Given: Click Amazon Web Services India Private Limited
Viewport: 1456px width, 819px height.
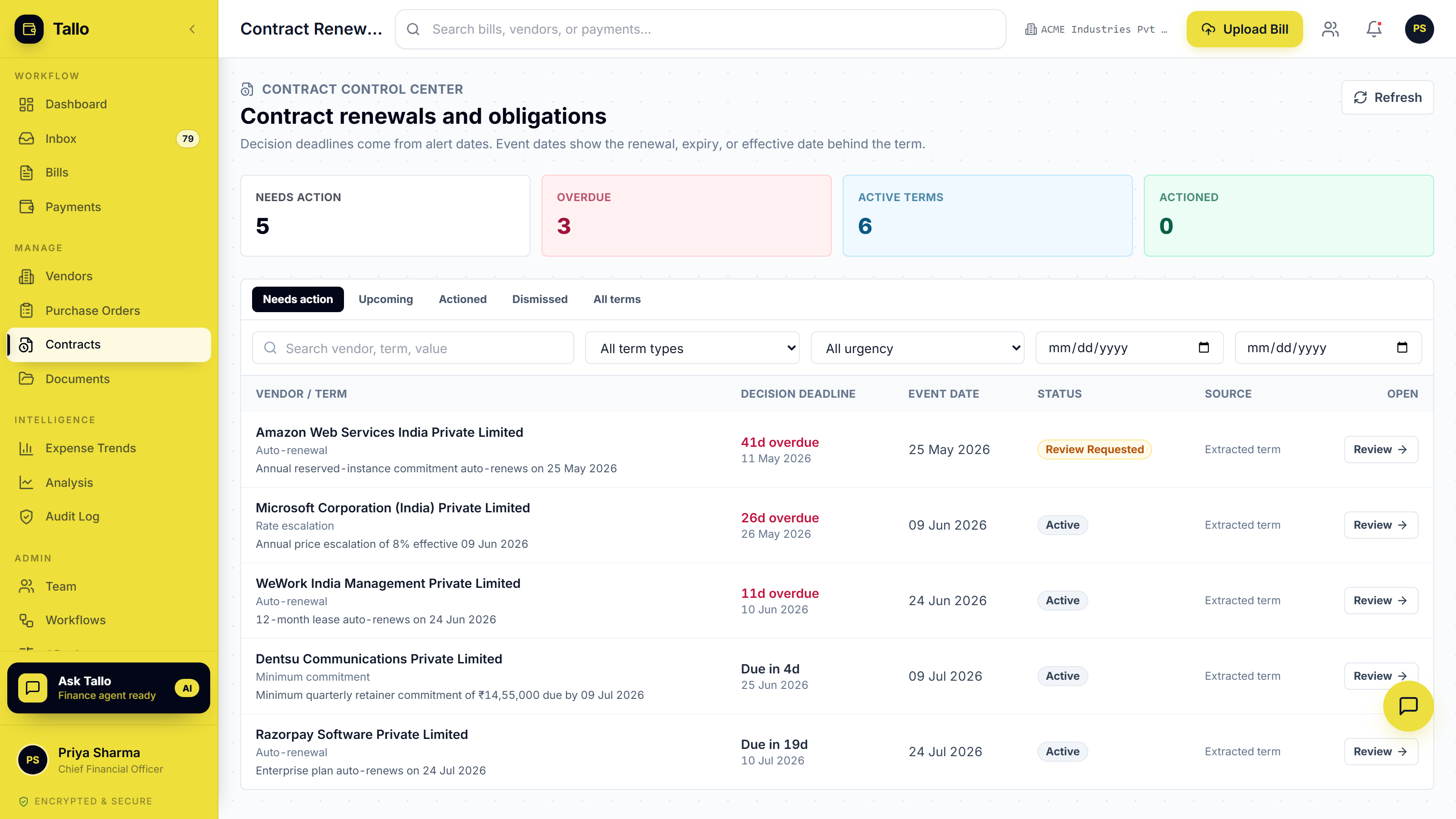Looking at the screenshot, I should (389, 432).
